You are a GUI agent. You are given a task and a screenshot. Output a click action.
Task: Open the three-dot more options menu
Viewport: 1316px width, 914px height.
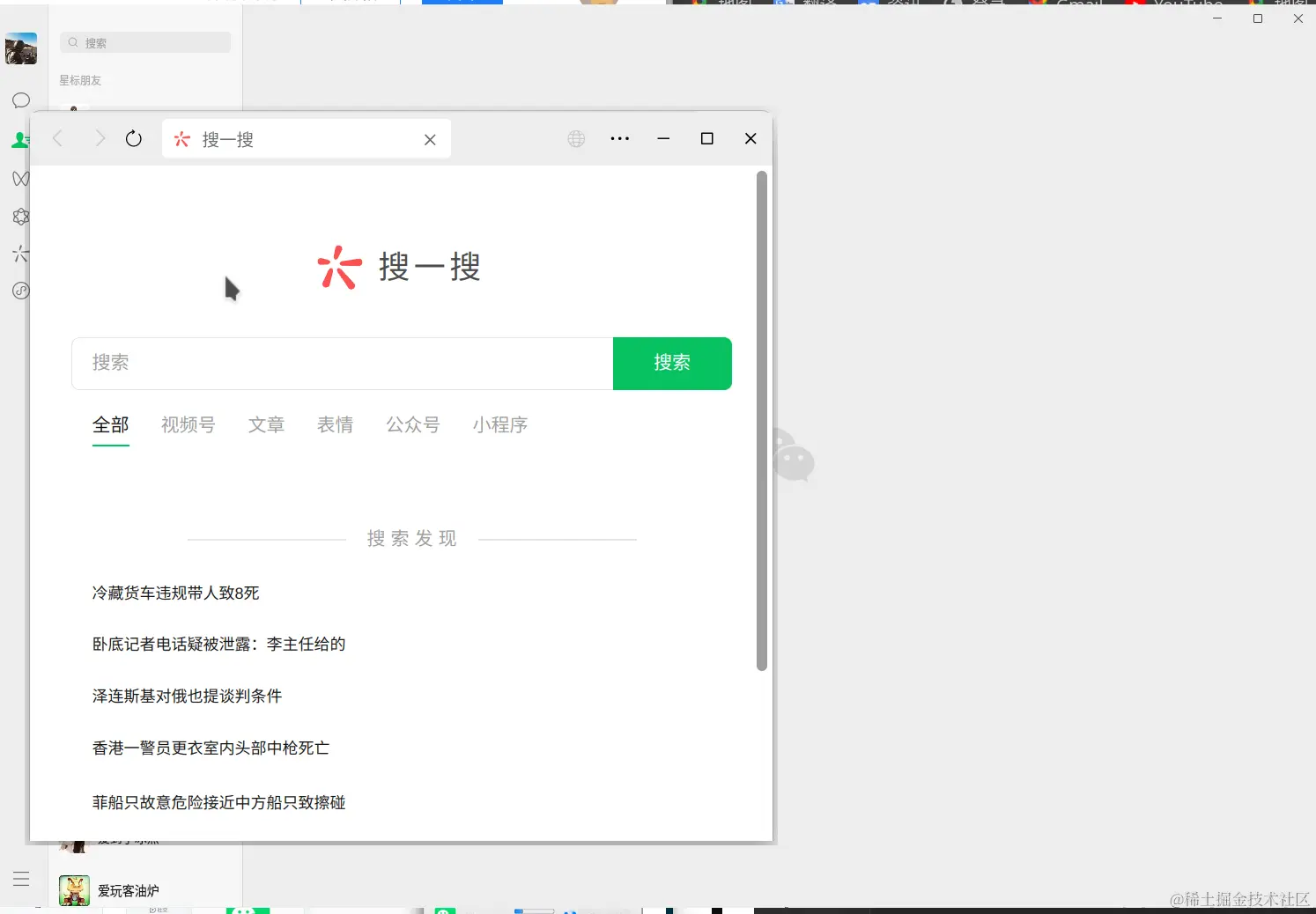pos(620,138)
